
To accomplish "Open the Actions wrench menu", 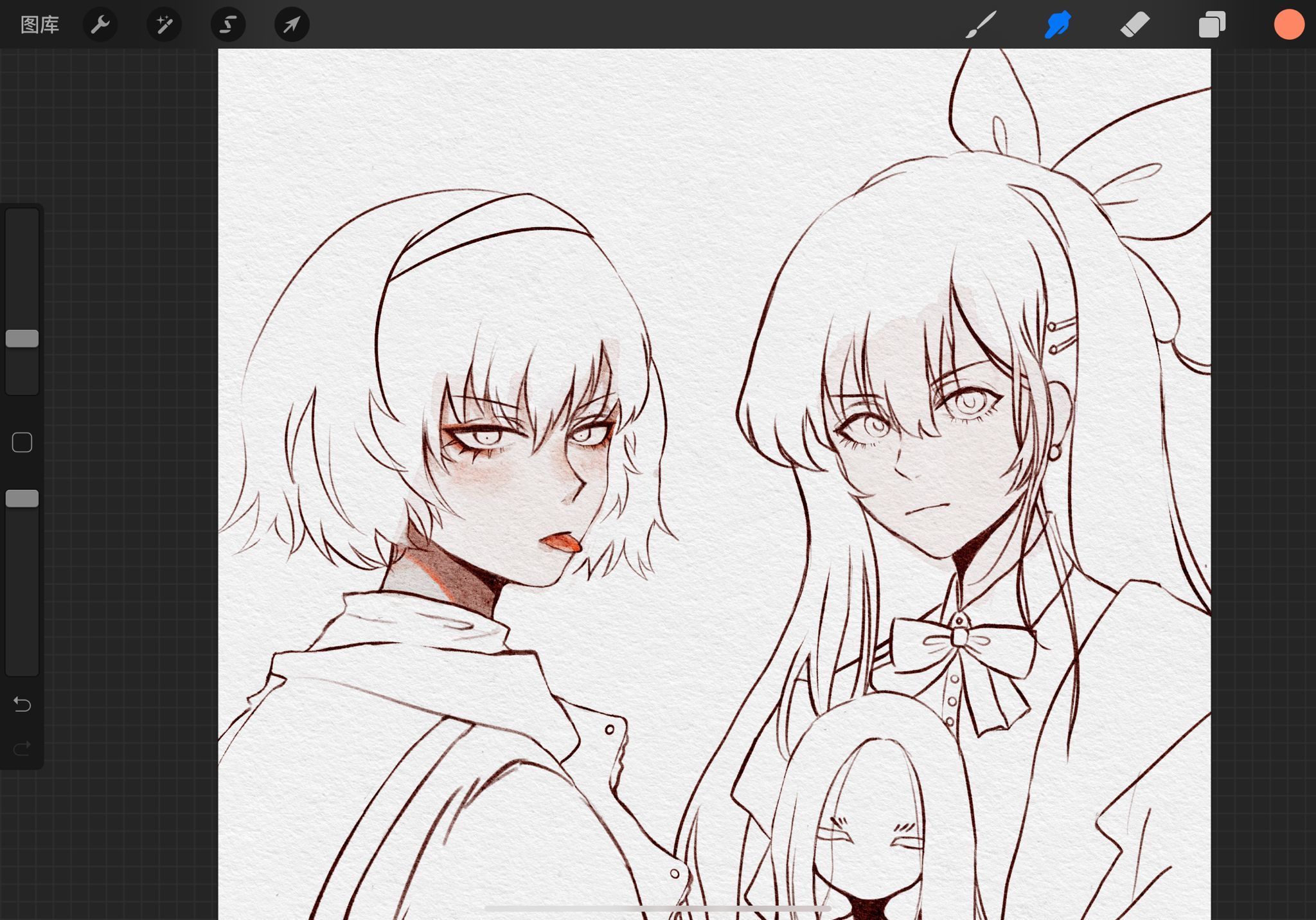I will [x=100, y=24].
